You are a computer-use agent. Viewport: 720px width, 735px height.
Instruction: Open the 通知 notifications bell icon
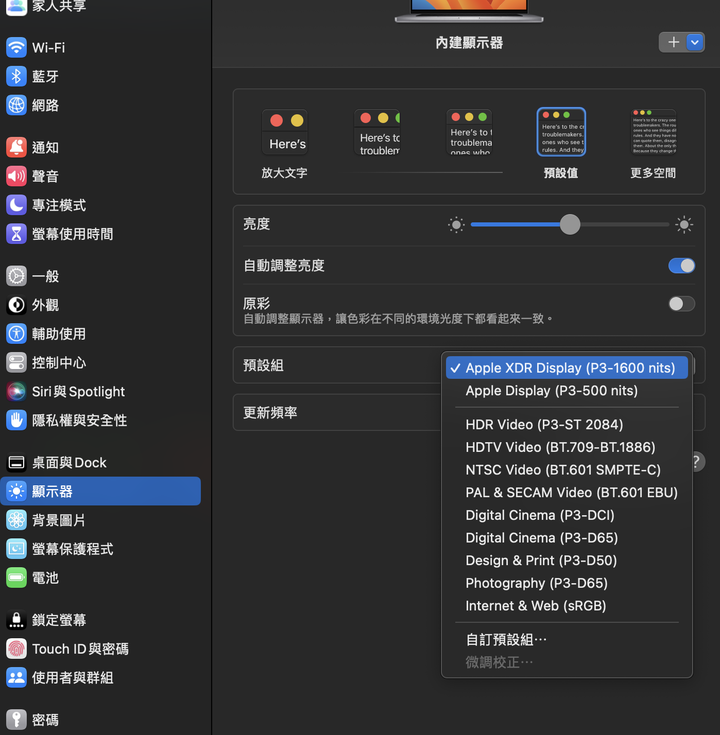(16, 147)
